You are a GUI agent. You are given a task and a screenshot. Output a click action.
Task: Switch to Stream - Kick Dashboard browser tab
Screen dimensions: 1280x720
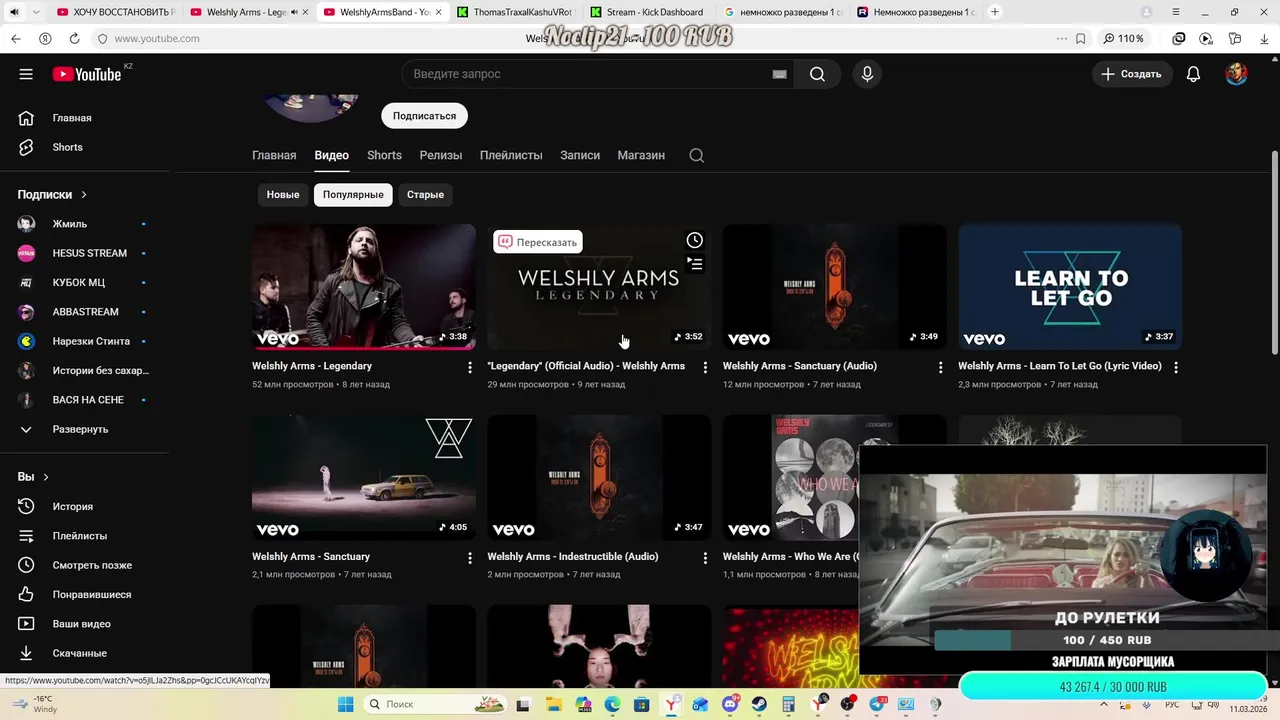click(646, 12)
